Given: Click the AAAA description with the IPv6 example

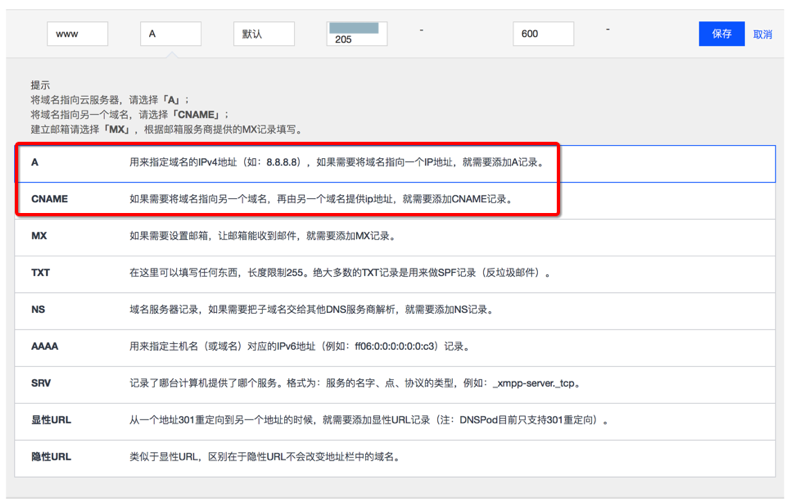Looking at the screenshot, I should (x=300, y=346).
